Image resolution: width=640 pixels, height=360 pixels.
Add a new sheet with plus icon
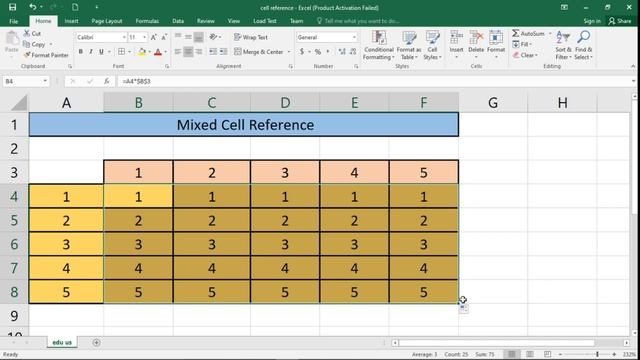point(96,342)
